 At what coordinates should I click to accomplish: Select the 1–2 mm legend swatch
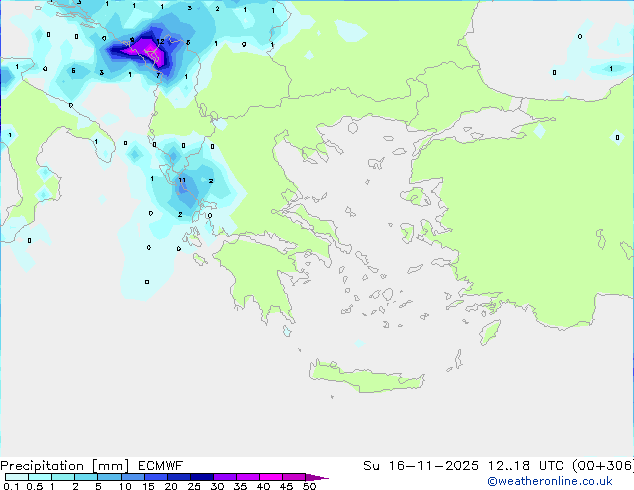click(x=63, y=477)
